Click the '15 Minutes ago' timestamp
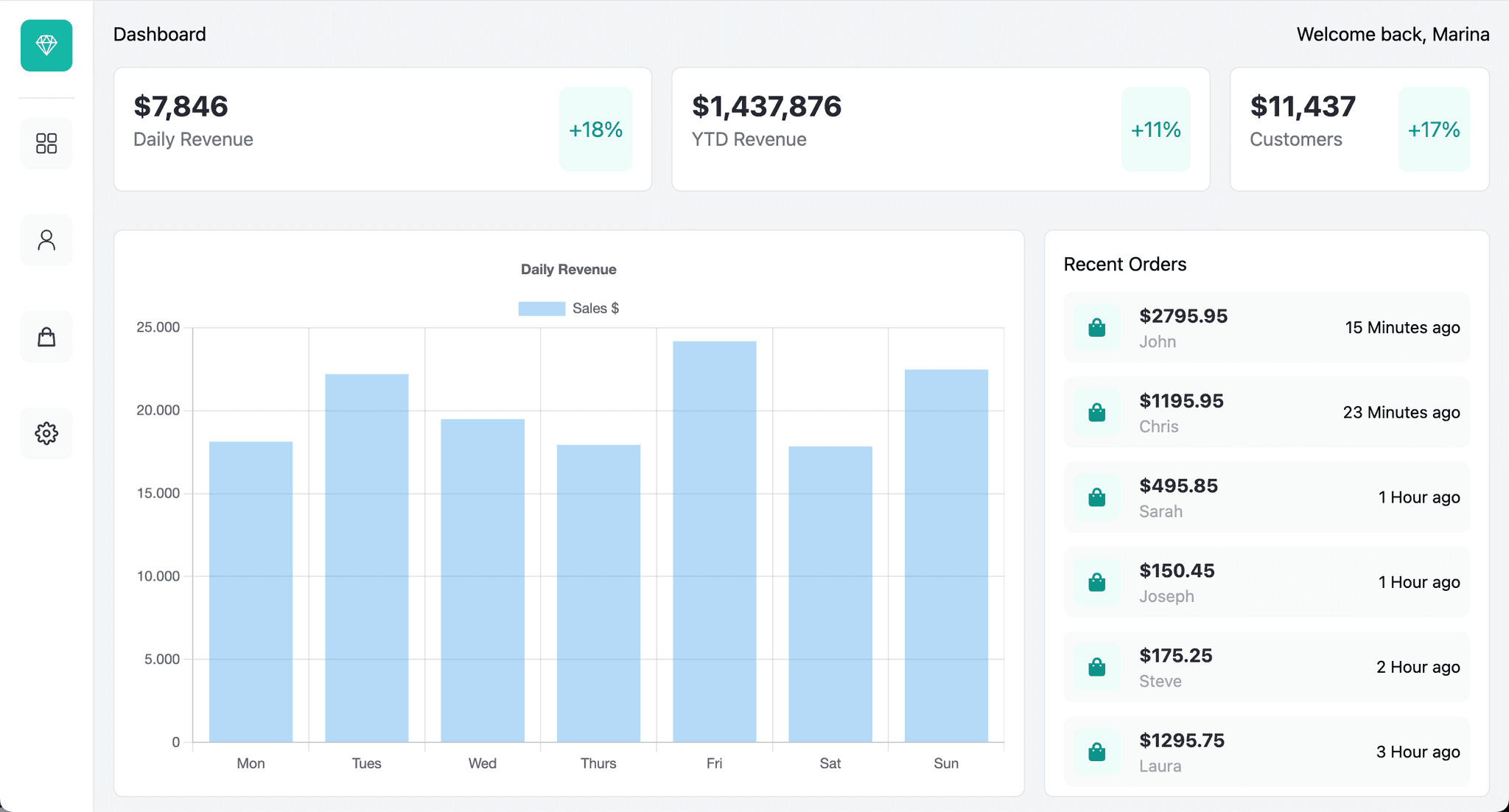The width and height of the screenshot is (1509, 812). coord(1402,328)
